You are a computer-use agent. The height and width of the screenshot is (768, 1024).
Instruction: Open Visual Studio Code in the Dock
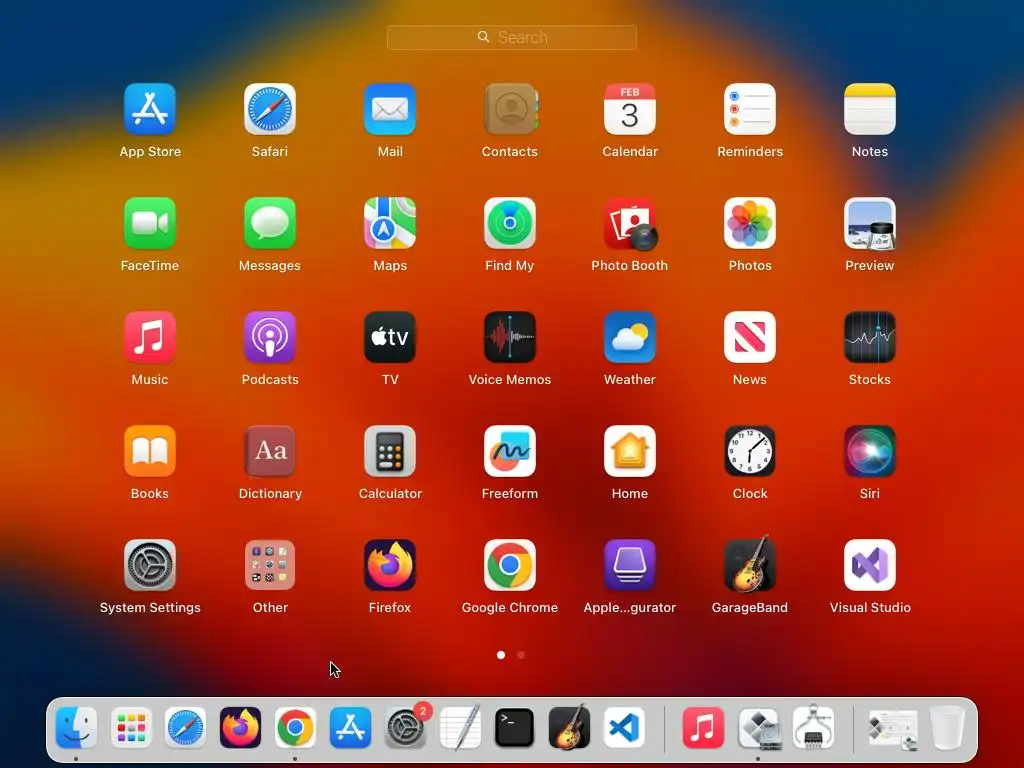point(624,728)
